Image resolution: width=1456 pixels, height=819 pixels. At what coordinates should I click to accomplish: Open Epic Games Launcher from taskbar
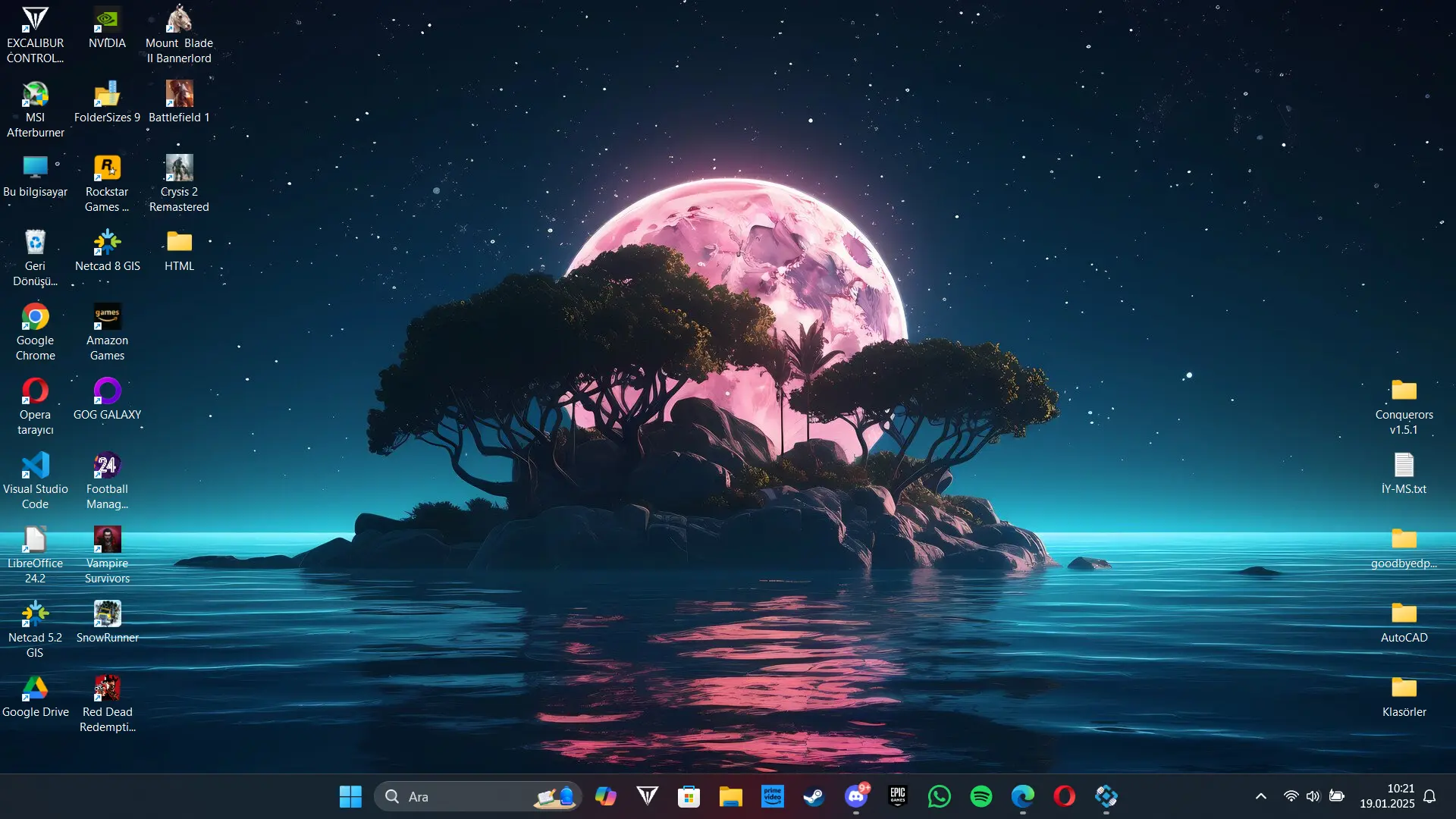pyautogui.click(x=898, y=796)
